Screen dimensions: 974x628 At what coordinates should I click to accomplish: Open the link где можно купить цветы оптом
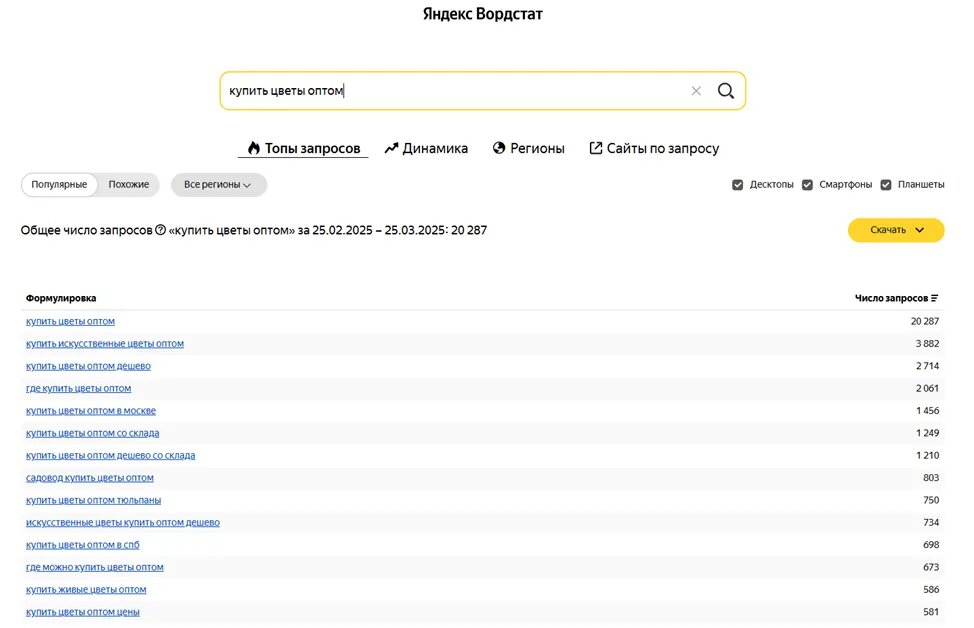tap(94, 567)
